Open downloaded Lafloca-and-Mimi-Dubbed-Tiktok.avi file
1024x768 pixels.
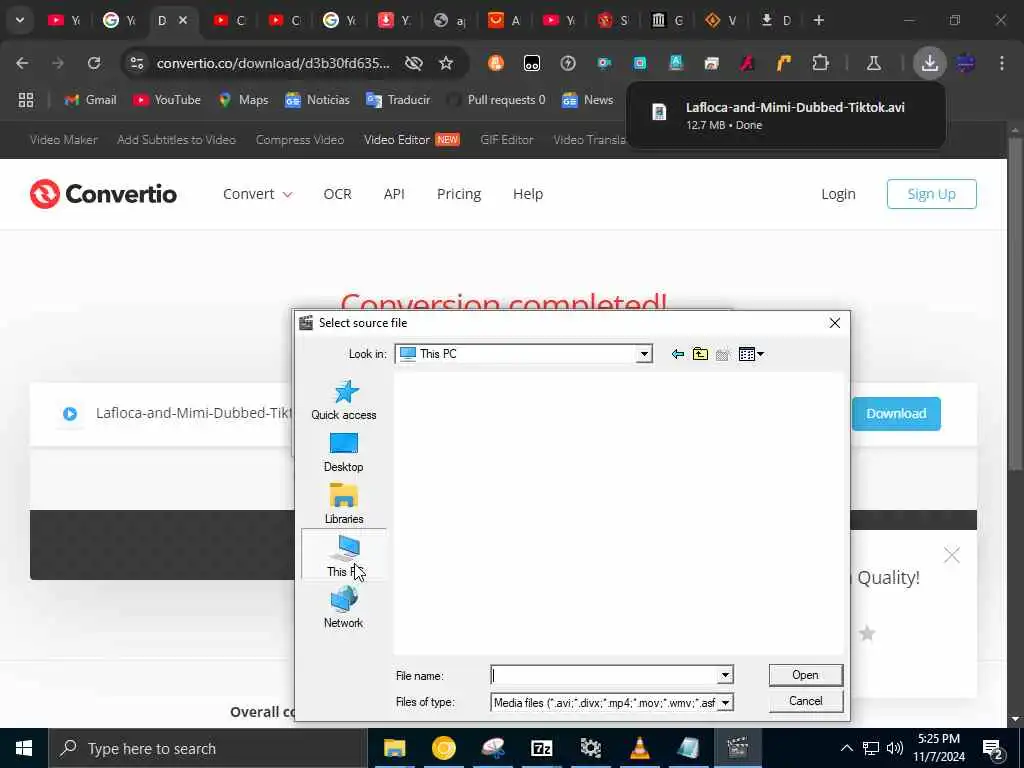(786, 115)
